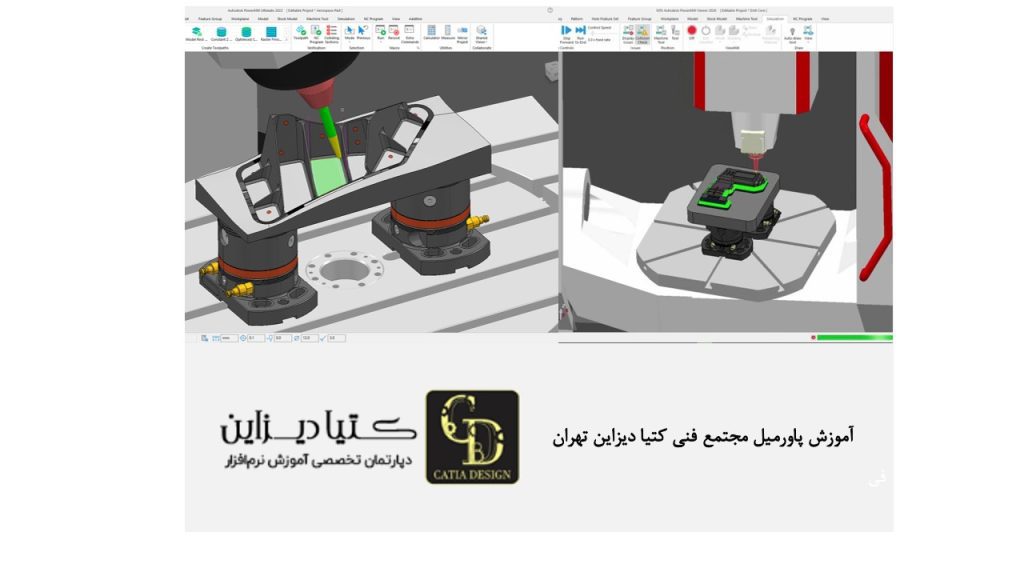This screenshot has height=576, width=1024.
Task: Click the Mirror Project icon
Action: click(461, 33)
